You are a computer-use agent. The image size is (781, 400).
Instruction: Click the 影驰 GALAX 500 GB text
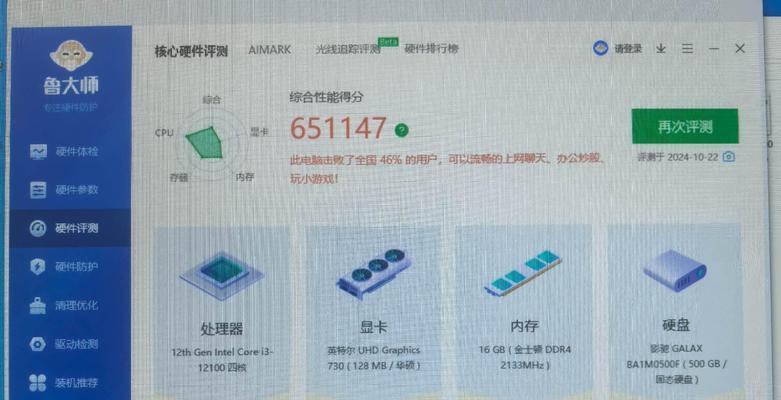[x=676, y=364]
